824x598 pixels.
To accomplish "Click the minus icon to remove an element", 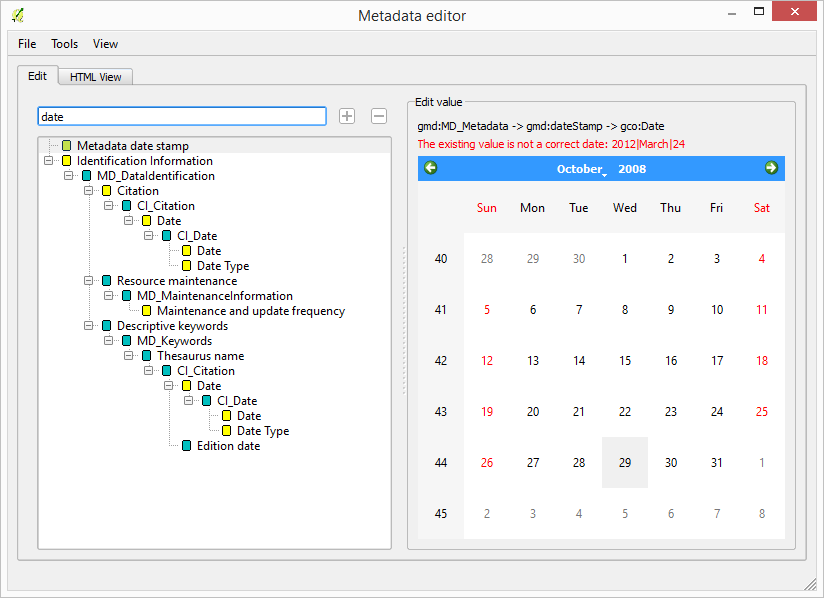I will click(x=378, y=116).
